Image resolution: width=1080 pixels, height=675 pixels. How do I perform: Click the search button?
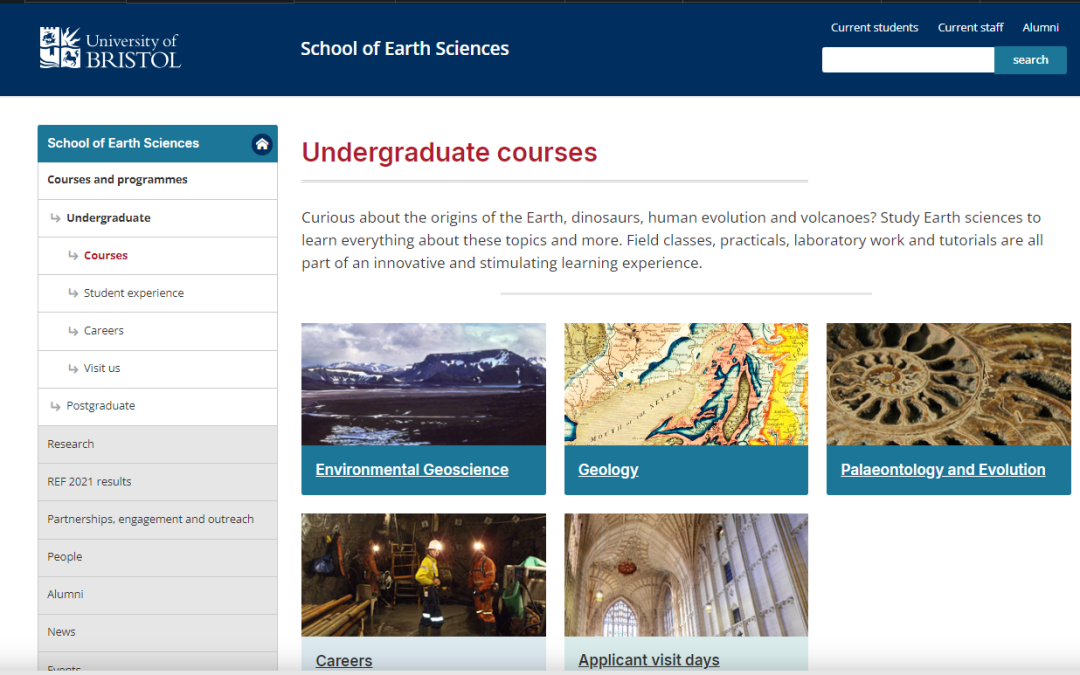tap(1030, 60)
